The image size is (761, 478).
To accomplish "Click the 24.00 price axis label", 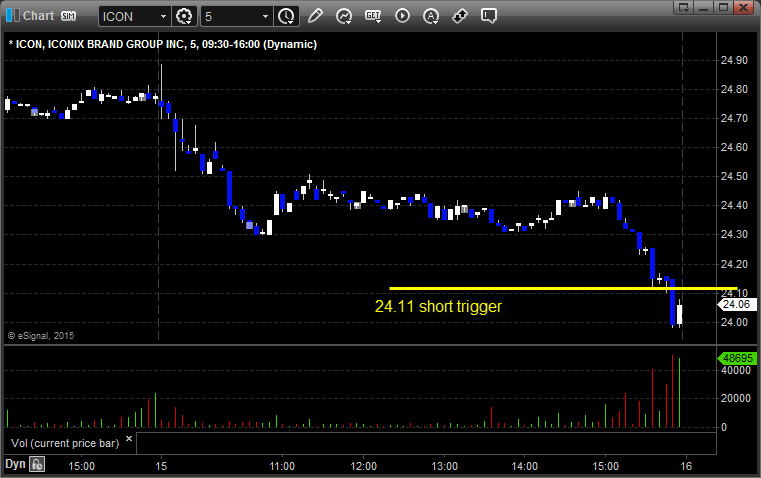I will pyautogui.click(x=734, y=322).
